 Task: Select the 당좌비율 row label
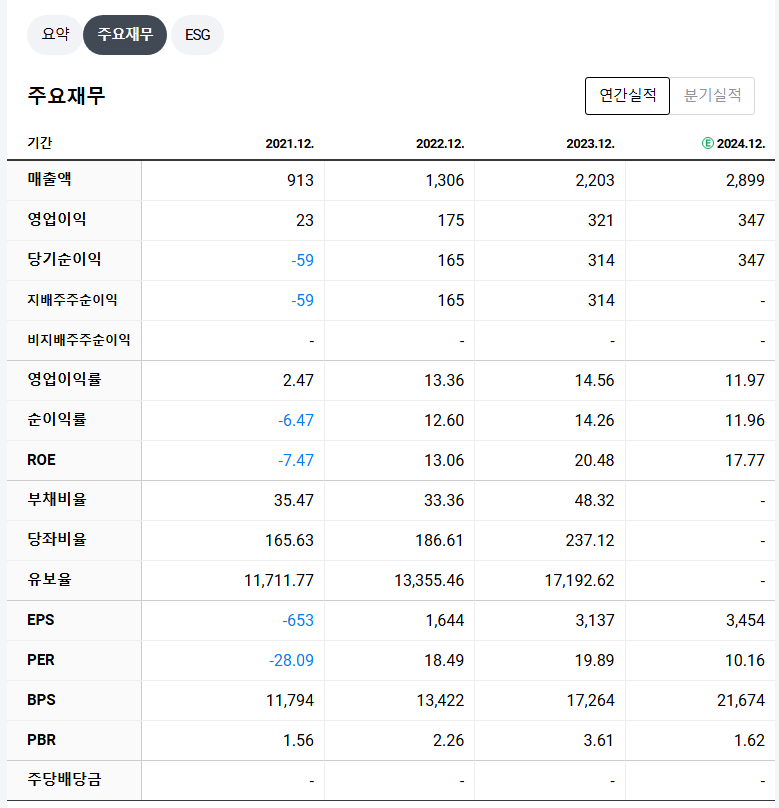click(x=57, y=540)
